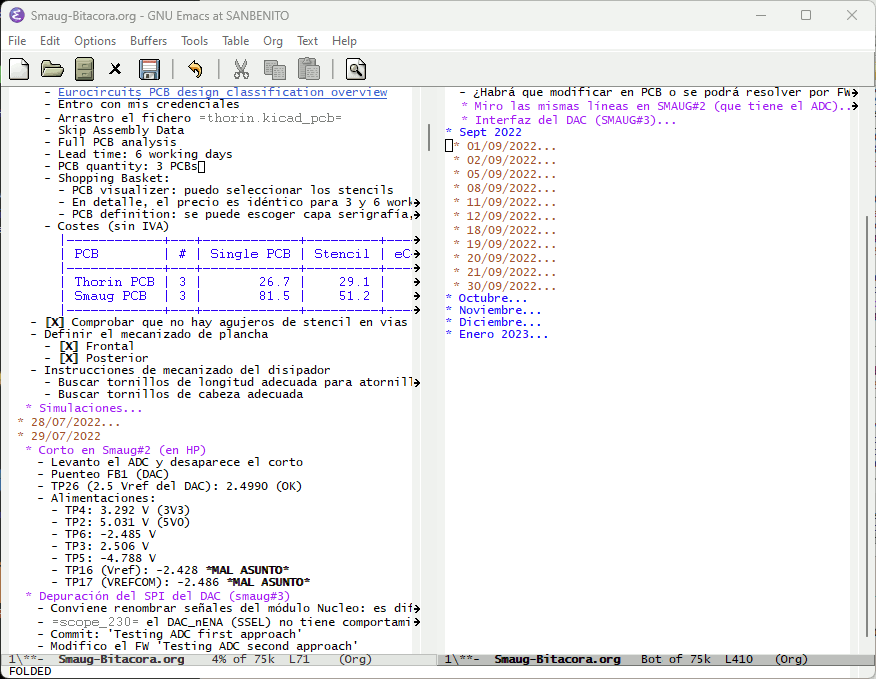Click the Undo arrow icon
Viewport: 876px width, 679px height.
[195, 69]
